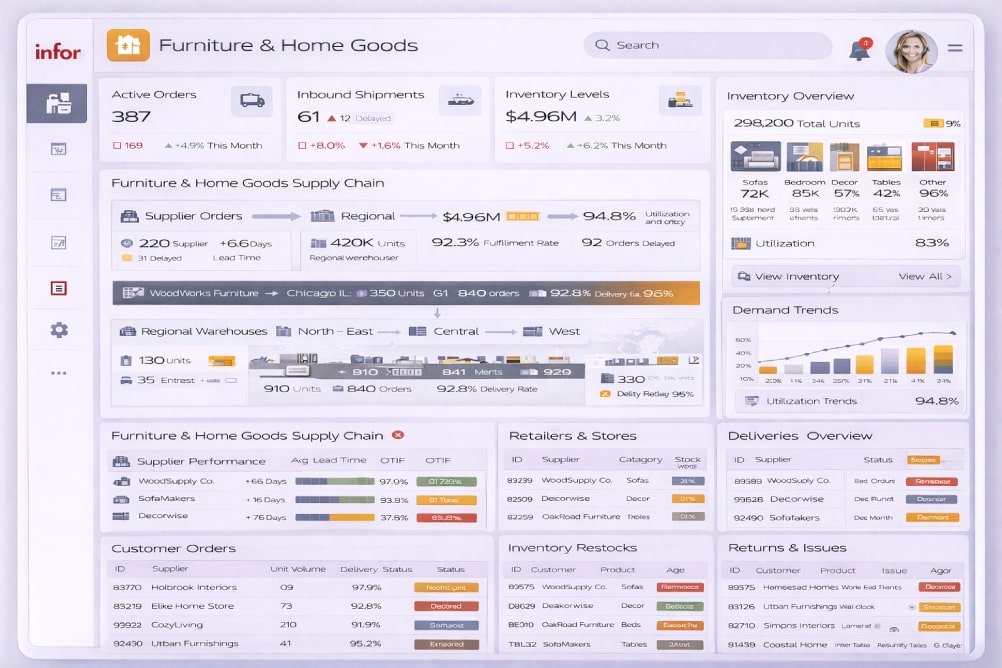Click the settings gear in sidebar
The width and height of the screenshot is (1002, 668).
(x=59, y=329)
